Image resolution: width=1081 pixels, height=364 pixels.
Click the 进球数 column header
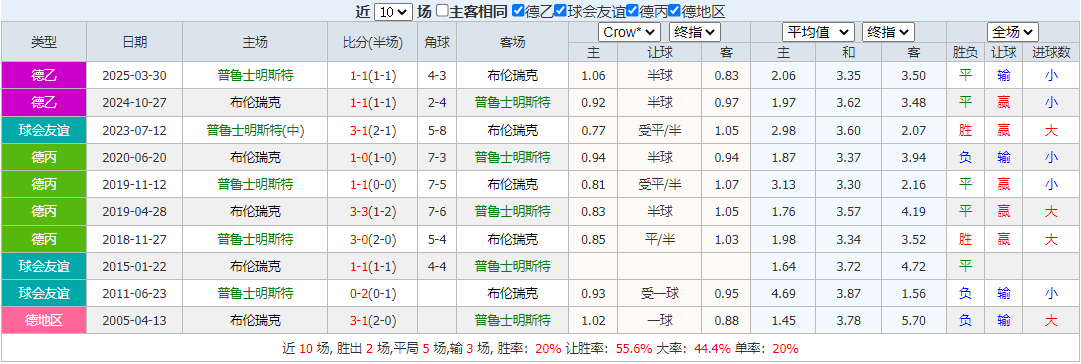click(x=1051, y=52)
